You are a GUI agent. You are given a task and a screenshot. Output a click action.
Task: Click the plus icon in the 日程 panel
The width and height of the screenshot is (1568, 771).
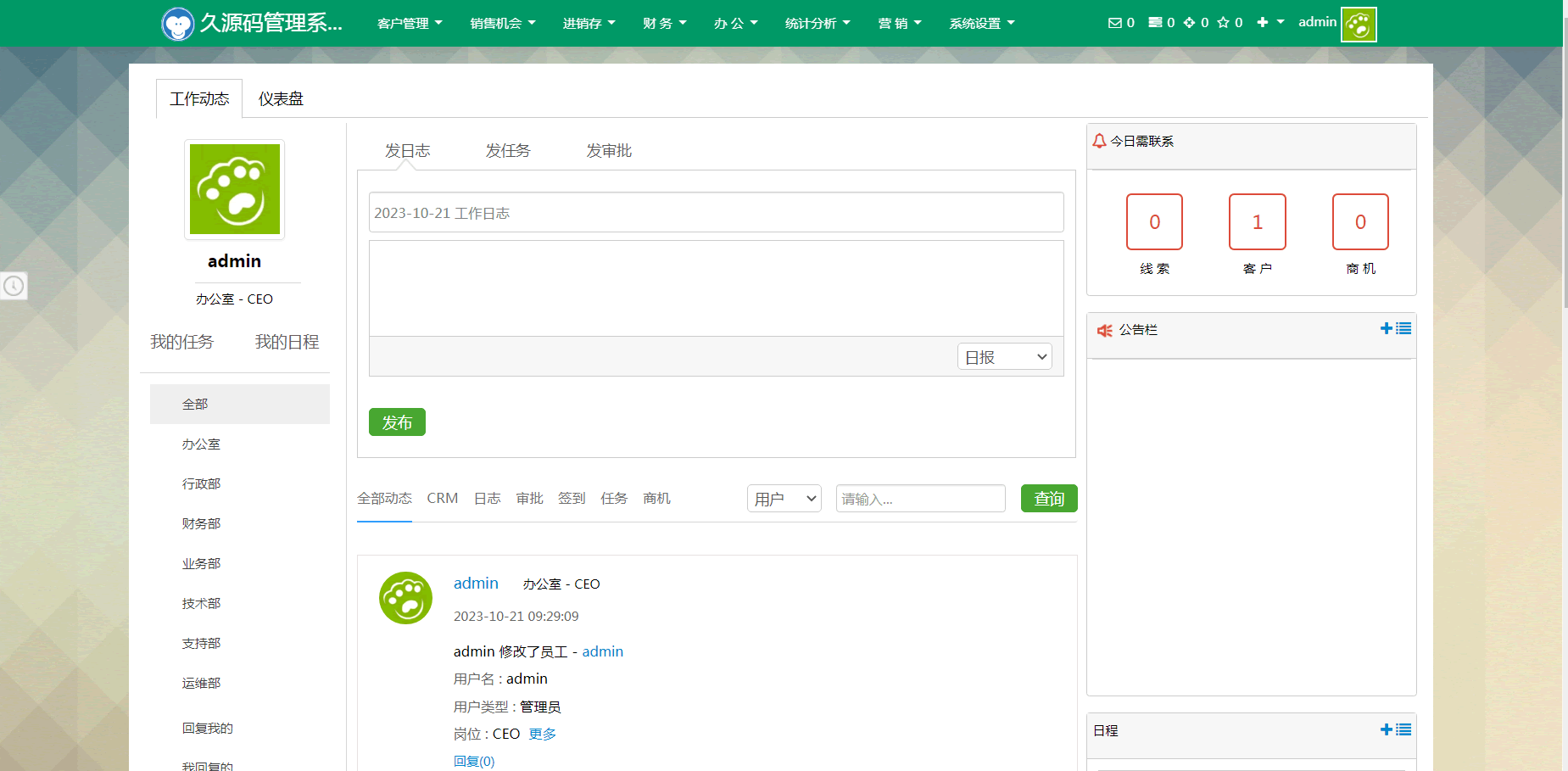[x=1386, y=729]
